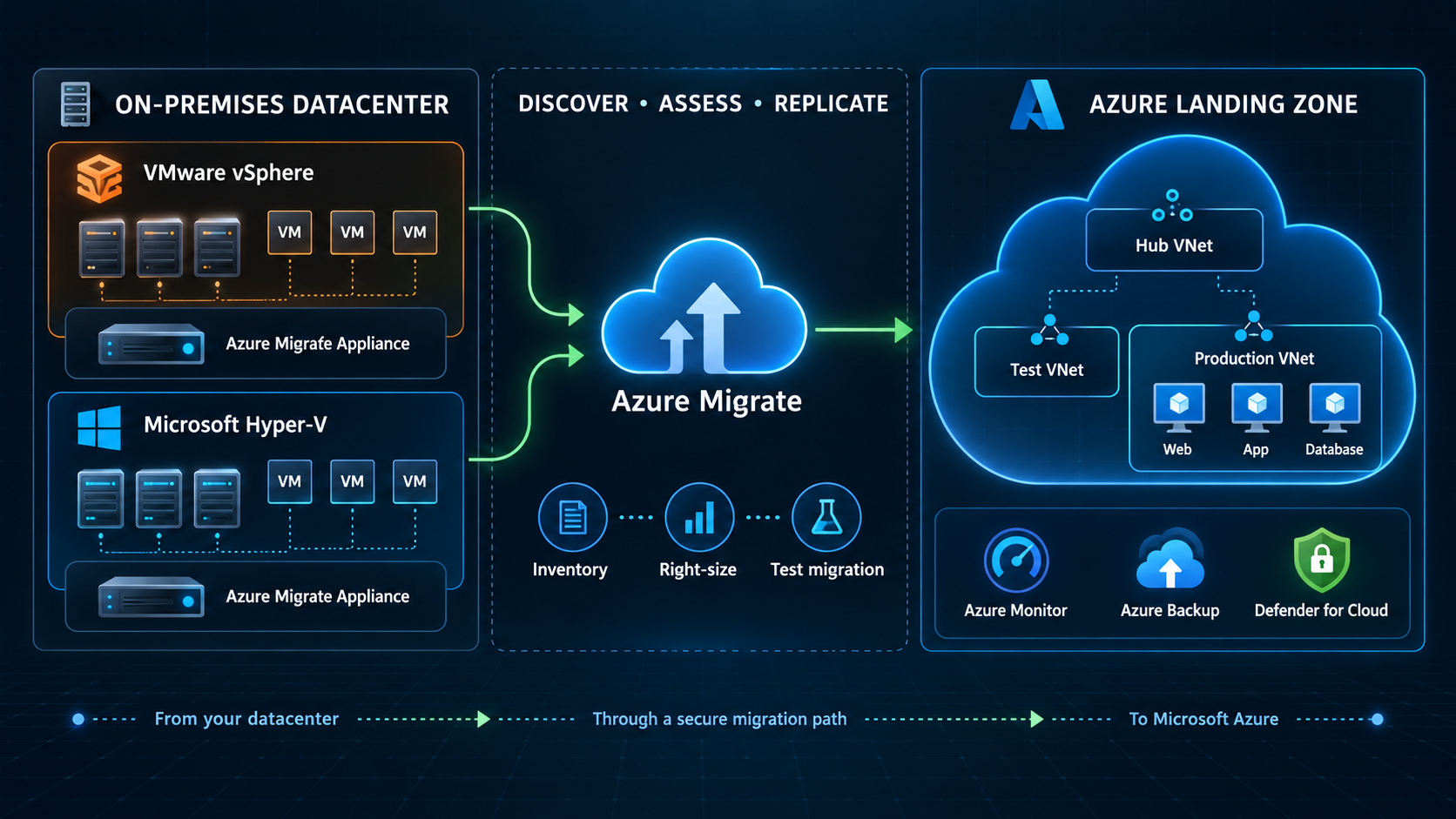Click the server rack icon beside On-Premises Datacenter
The width and height of the screenshot is (1456, 819).
point(76,104)
